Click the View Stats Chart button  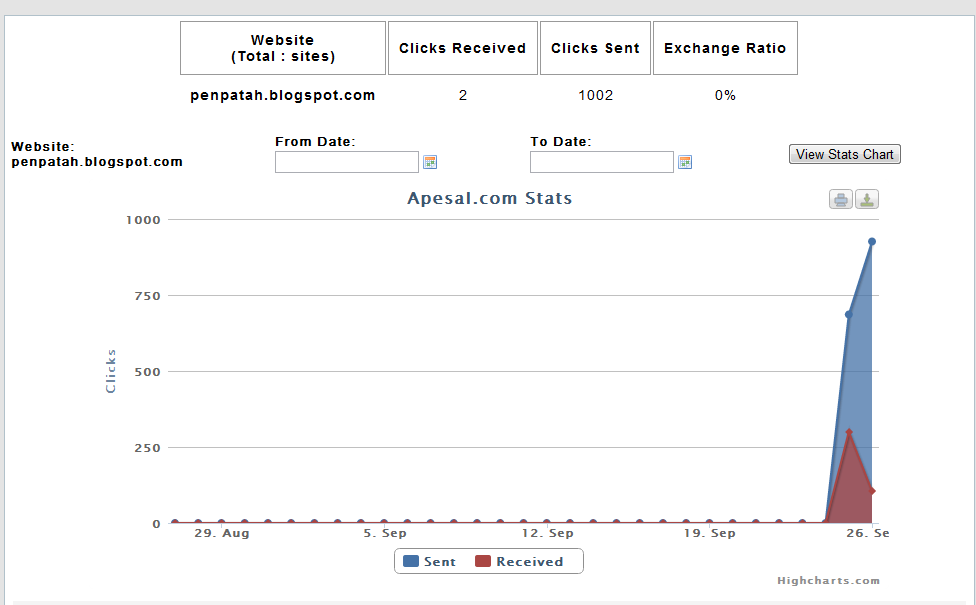[x=845, y=154]
